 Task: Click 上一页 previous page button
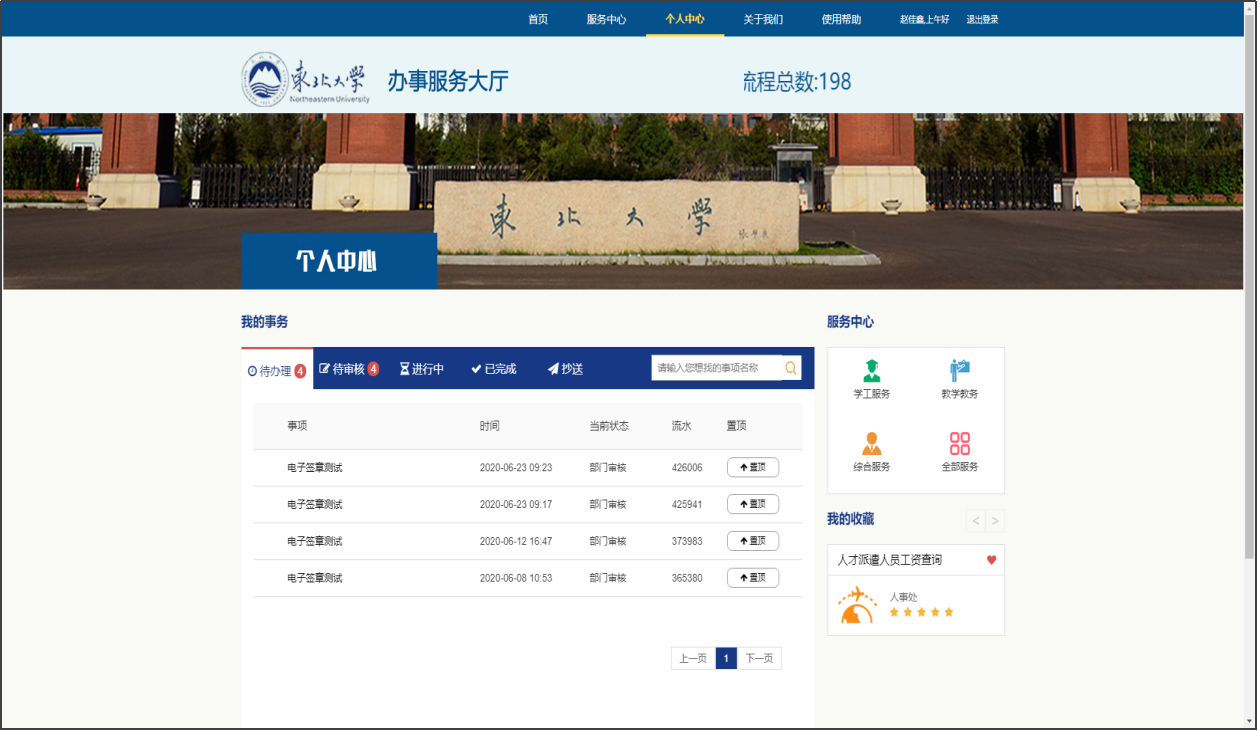(693, 658)
